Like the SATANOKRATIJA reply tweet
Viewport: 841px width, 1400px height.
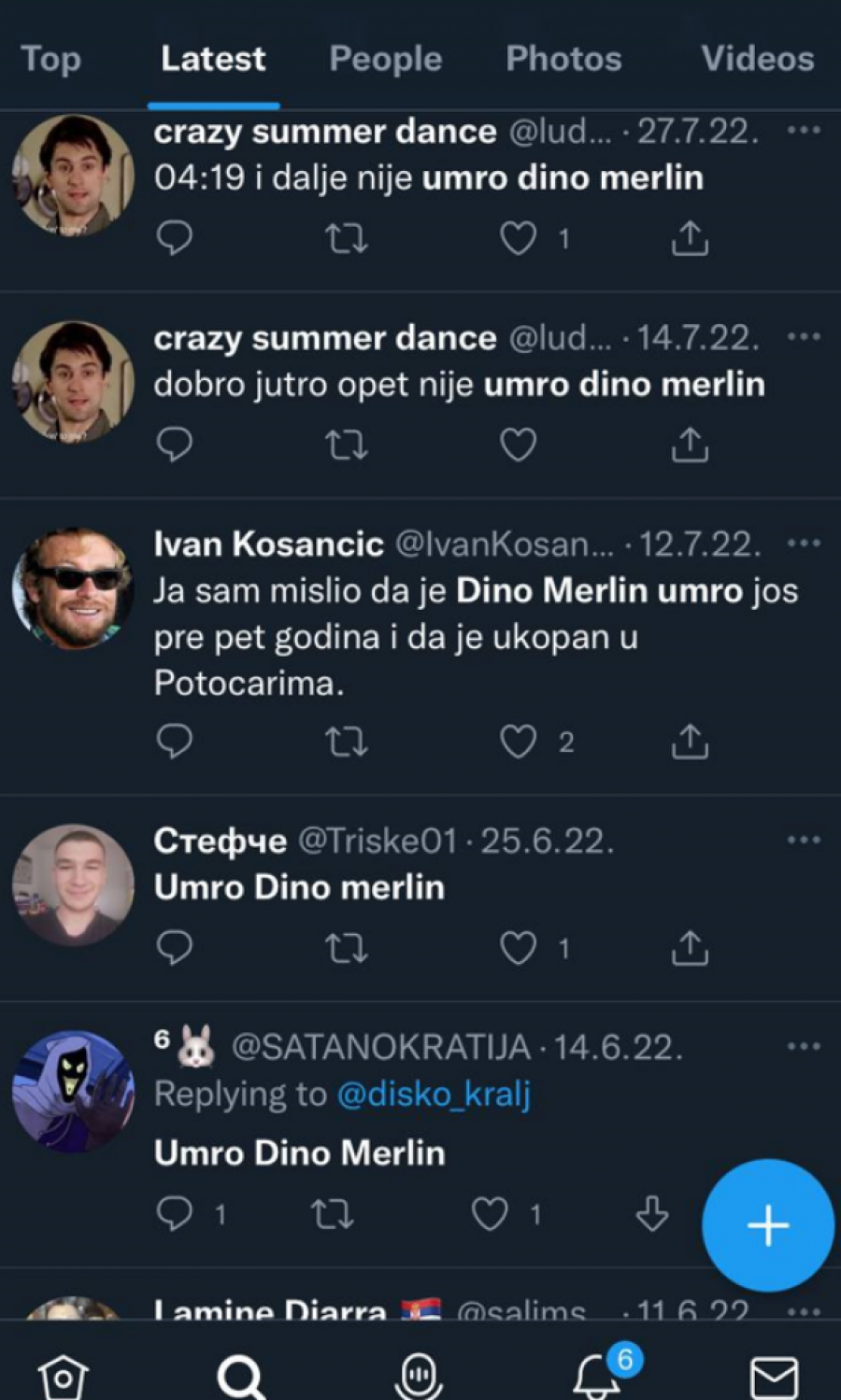[x=490, y=1214]
